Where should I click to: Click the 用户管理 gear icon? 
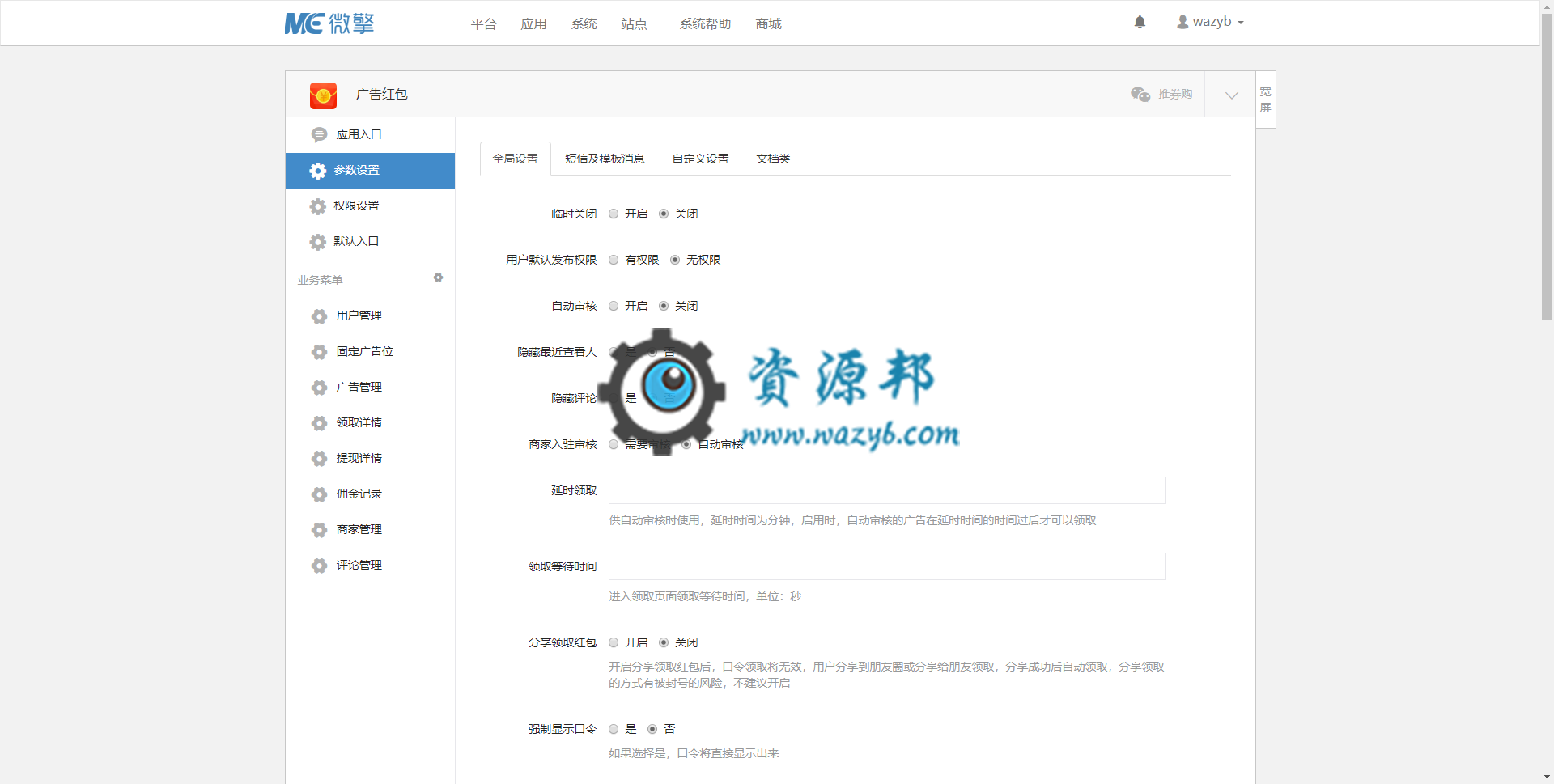319,316
